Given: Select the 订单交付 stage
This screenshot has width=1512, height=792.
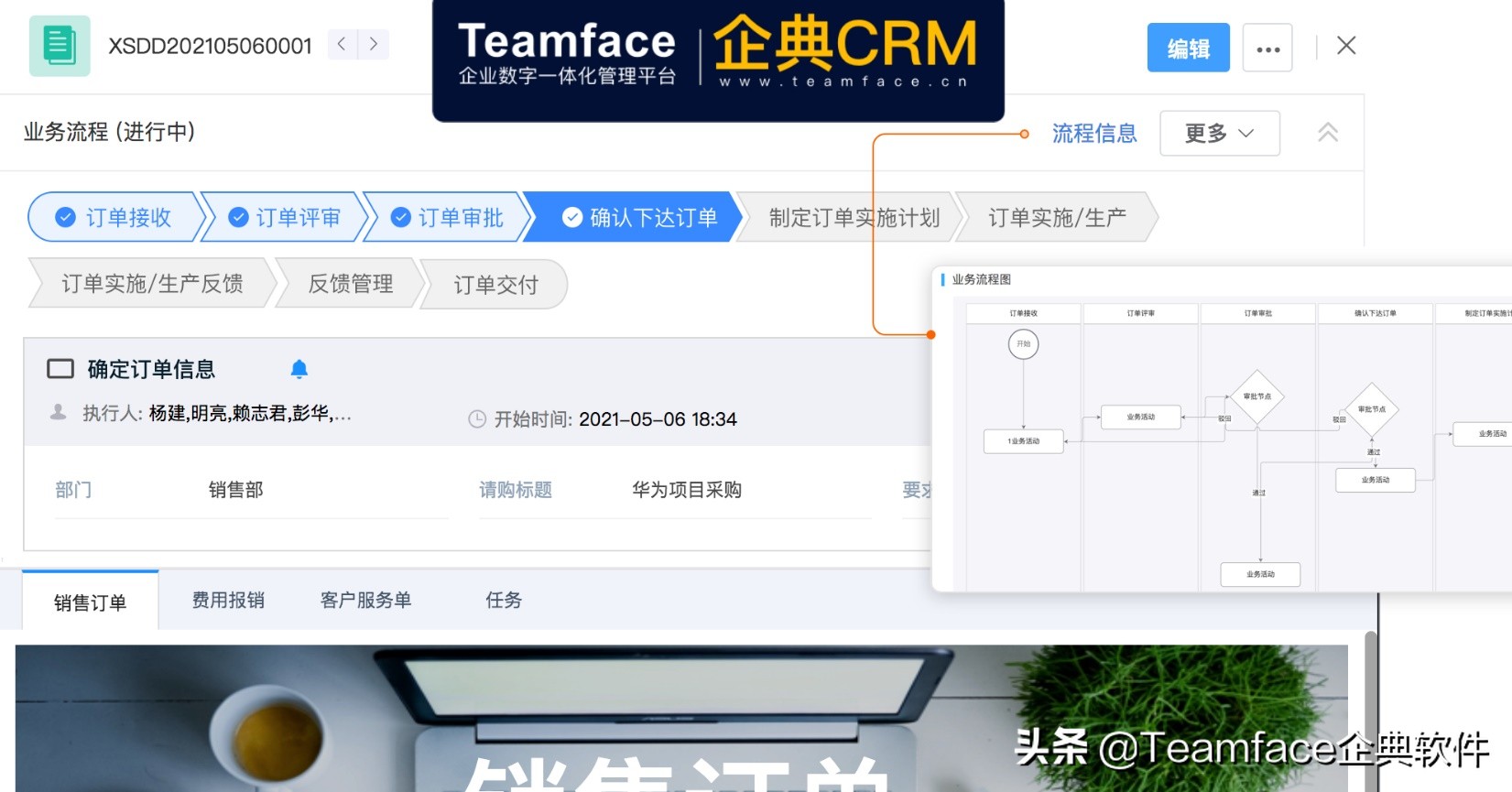Looking at the screenshot, I should (x=495, y=285).
